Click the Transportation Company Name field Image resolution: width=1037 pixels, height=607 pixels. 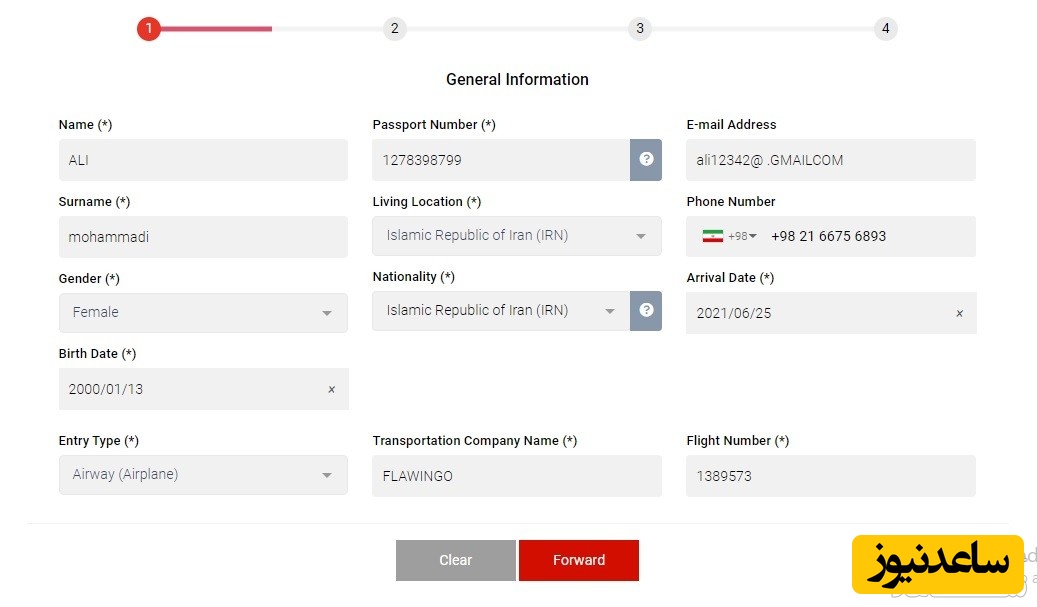click(516, 476)
